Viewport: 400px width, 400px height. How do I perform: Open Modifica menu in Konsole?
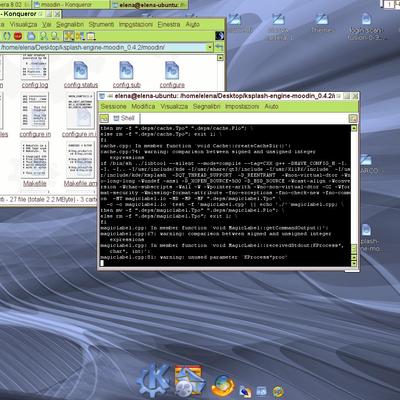[143, 107]
